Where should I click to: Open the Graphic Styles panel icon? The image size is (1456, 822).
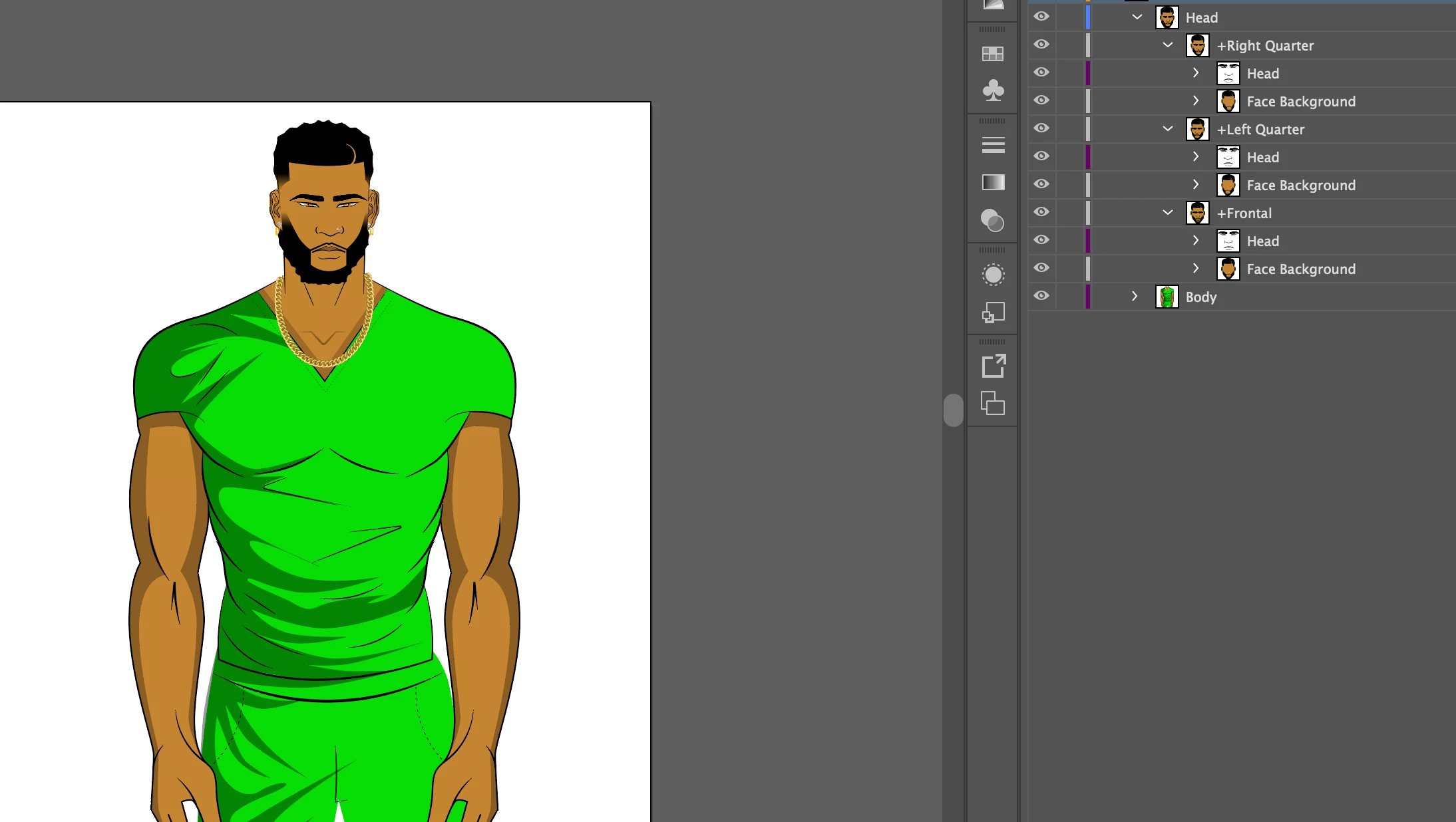(993, 313)
